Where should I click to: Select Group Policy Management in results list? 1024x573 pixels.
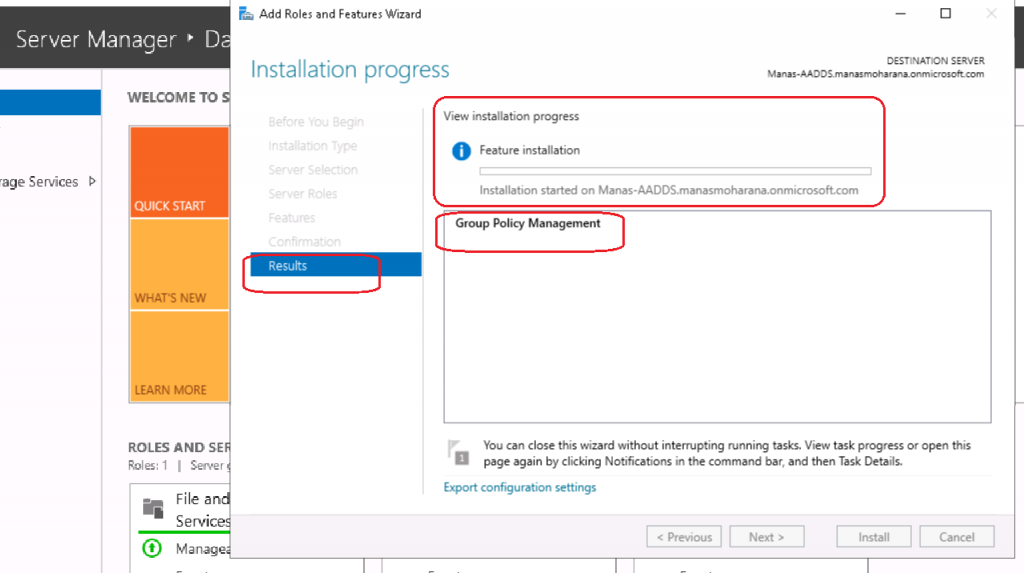528,224
